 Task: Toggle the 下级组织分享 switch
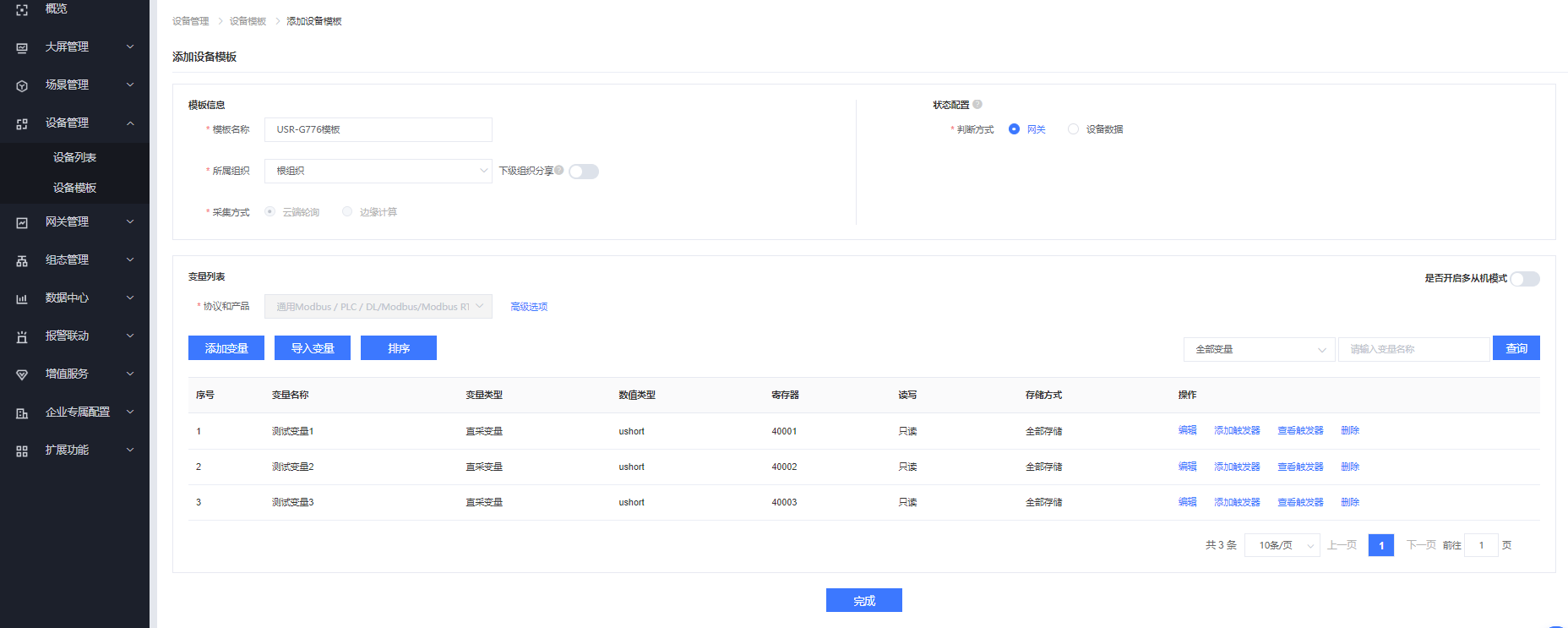pos(583,172)
